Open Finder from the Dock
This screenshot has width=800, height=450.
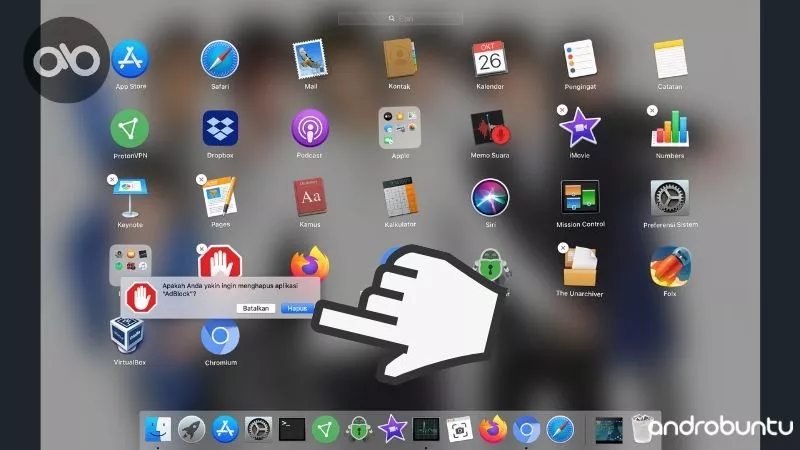tap(158, 429)
